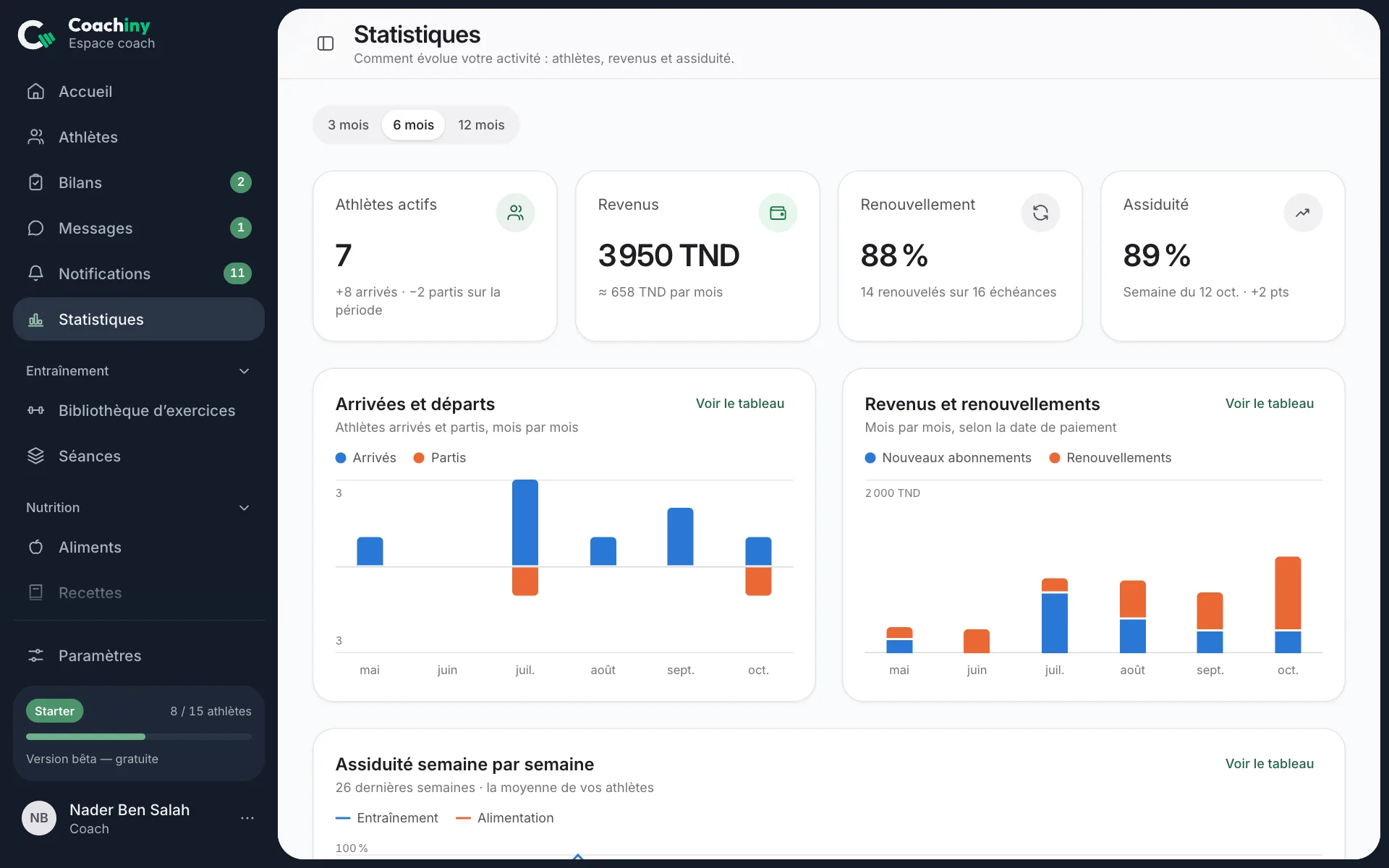Image resolution: width=1389 pixels, height=868 pixels.
Task: Click 'Semaine du 12 oct. · +2 pts' text
Action: 1206,292
